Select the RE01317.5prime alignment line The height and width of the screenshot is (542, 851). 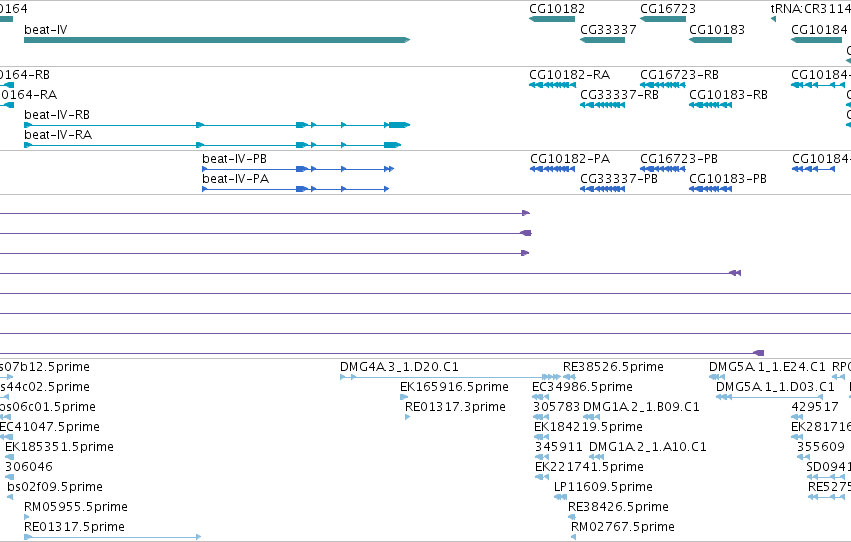click(x=112, y=537)
